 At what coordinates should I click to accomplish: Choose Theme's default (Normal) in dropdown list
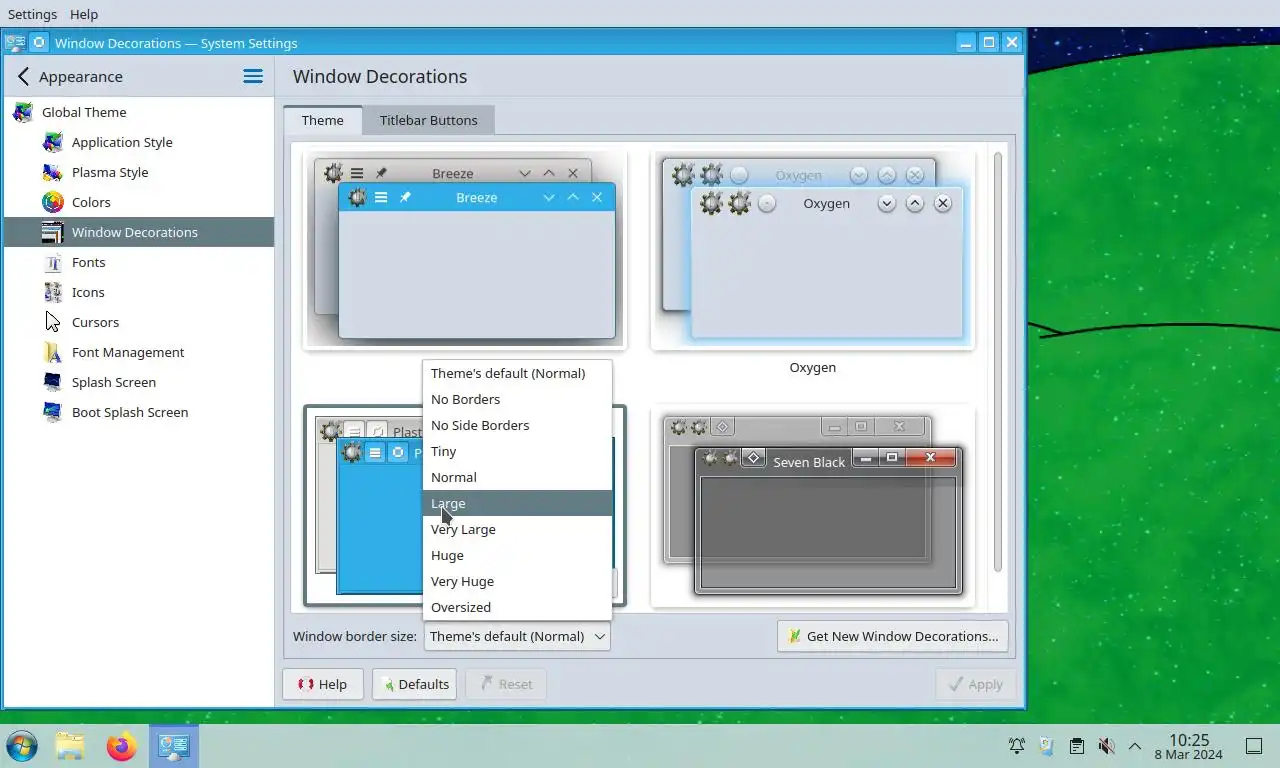point(517,373)
